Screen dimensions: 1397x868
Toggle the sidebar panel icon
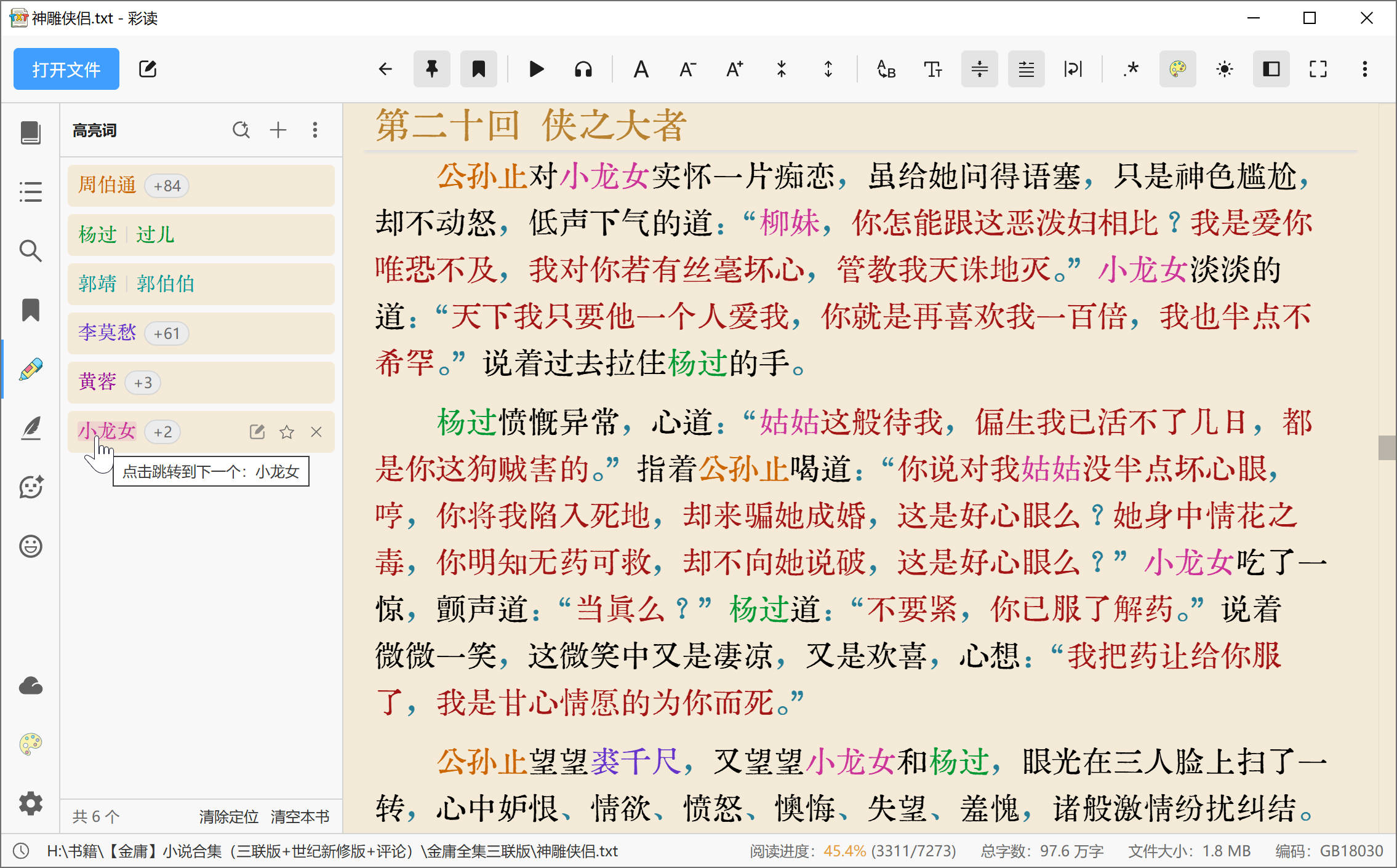point(1271,69)
